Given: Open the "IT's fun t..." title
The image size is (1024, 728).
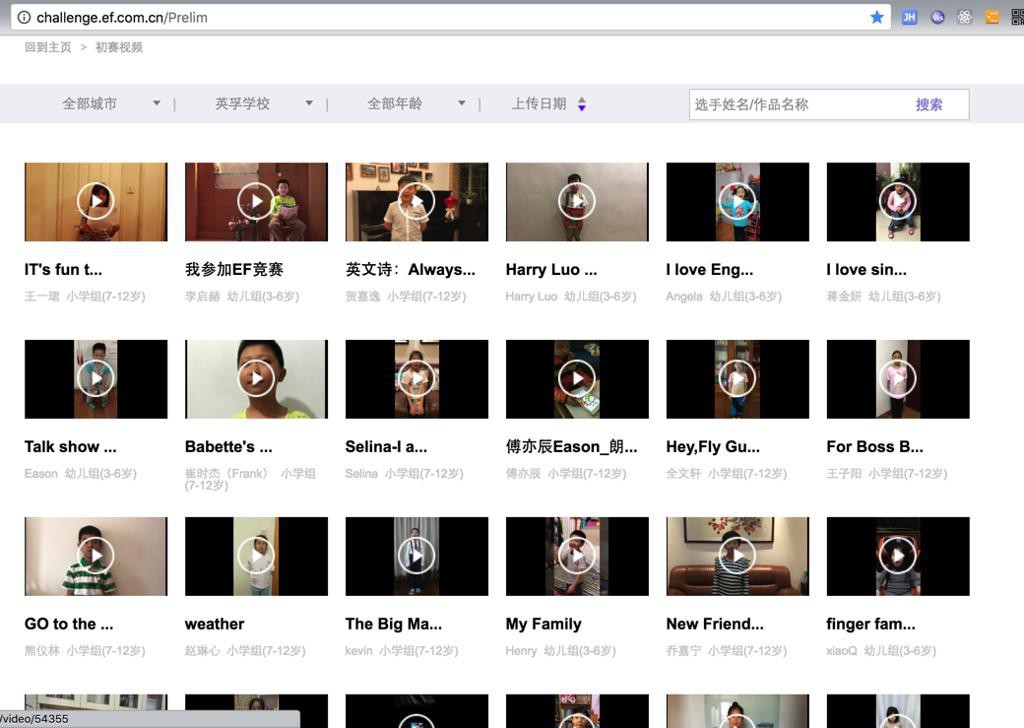Looking at the screenshot, I should pos(63,270).
